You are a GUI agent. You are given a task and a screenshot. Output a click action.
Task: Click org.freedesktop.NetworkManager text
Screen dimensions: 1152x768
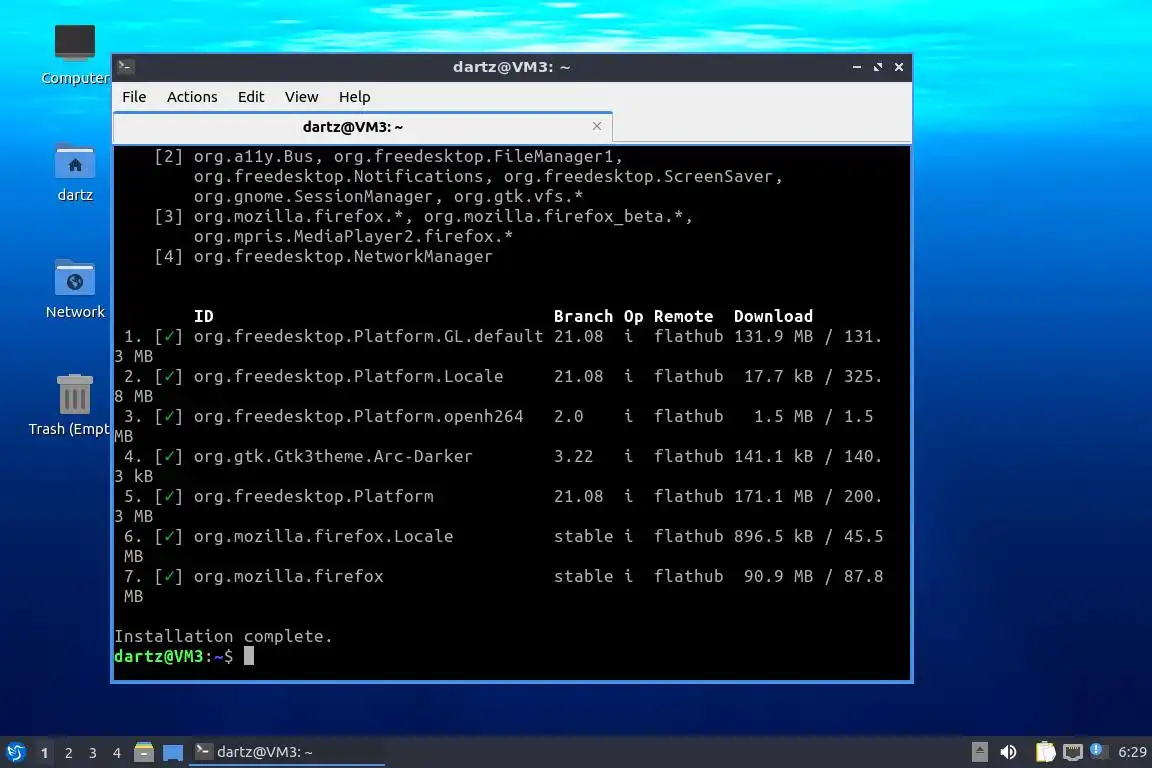[x=343, y=256]
